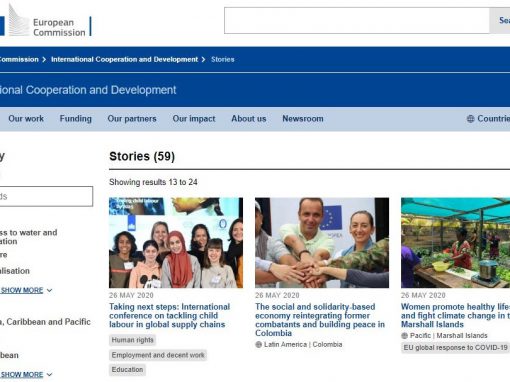Open the Our work menu
Screen dimensions: 510x382
pyautogui.click(x=26, y=119)
